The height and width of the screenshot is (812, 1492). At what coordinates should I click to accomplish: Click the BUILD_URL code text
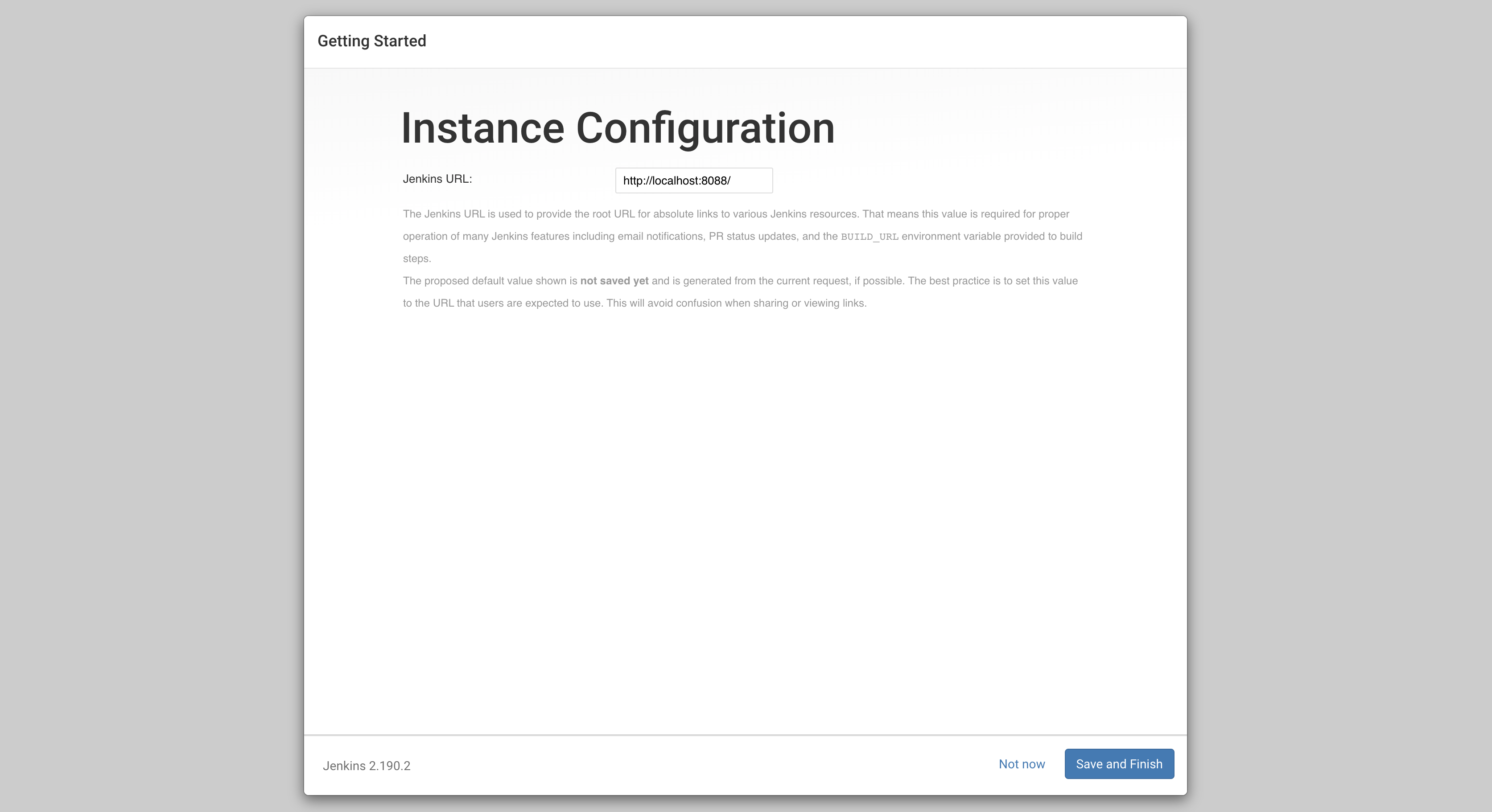tap(870, 237)
